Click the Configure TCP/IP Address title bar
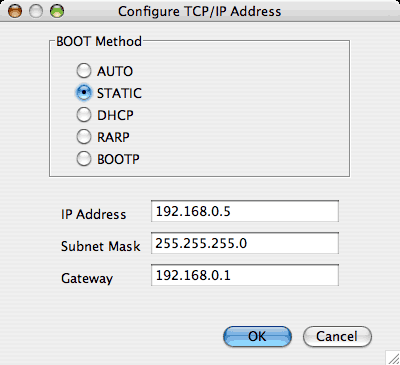Viewport: 400px width, 365px height. click(x=200, y=11)
